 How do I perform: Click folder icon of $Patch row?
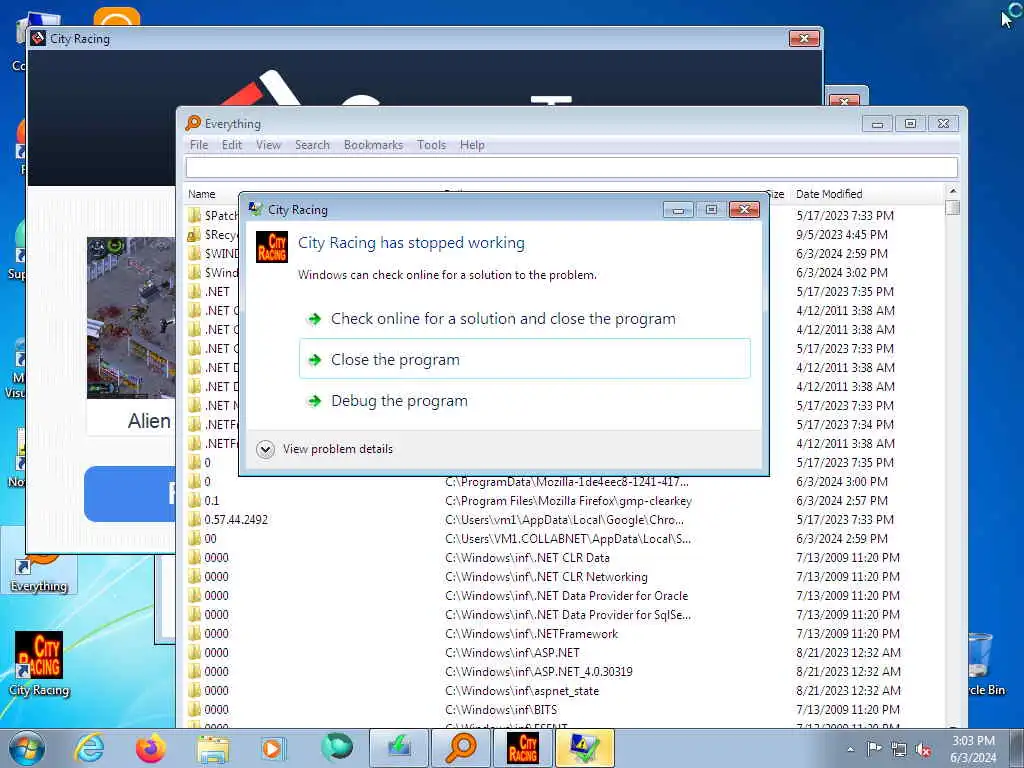tap(194, 216)
